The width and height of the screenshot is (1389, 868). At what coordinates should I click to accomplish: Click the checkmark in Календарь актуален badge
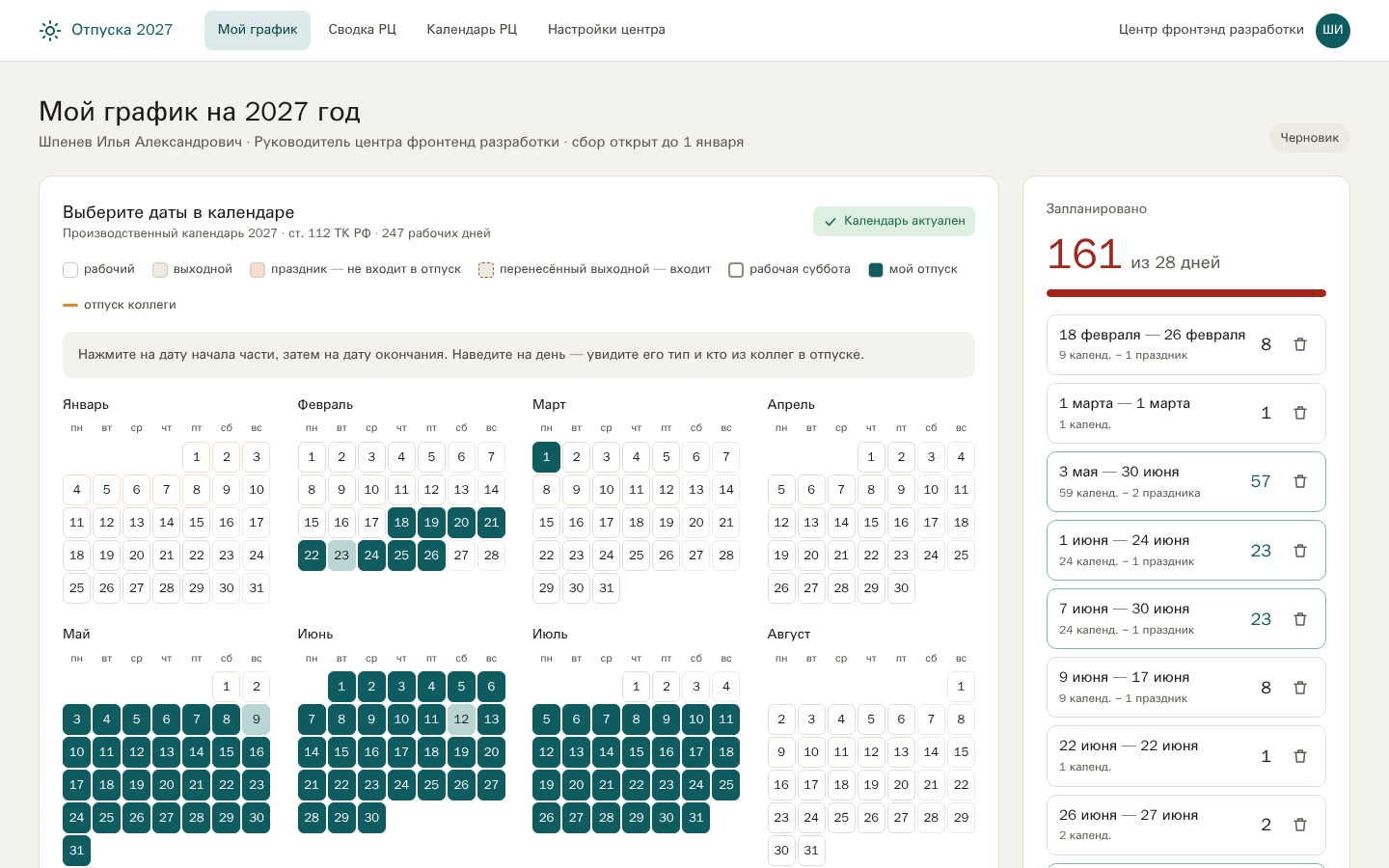(831, 221)
